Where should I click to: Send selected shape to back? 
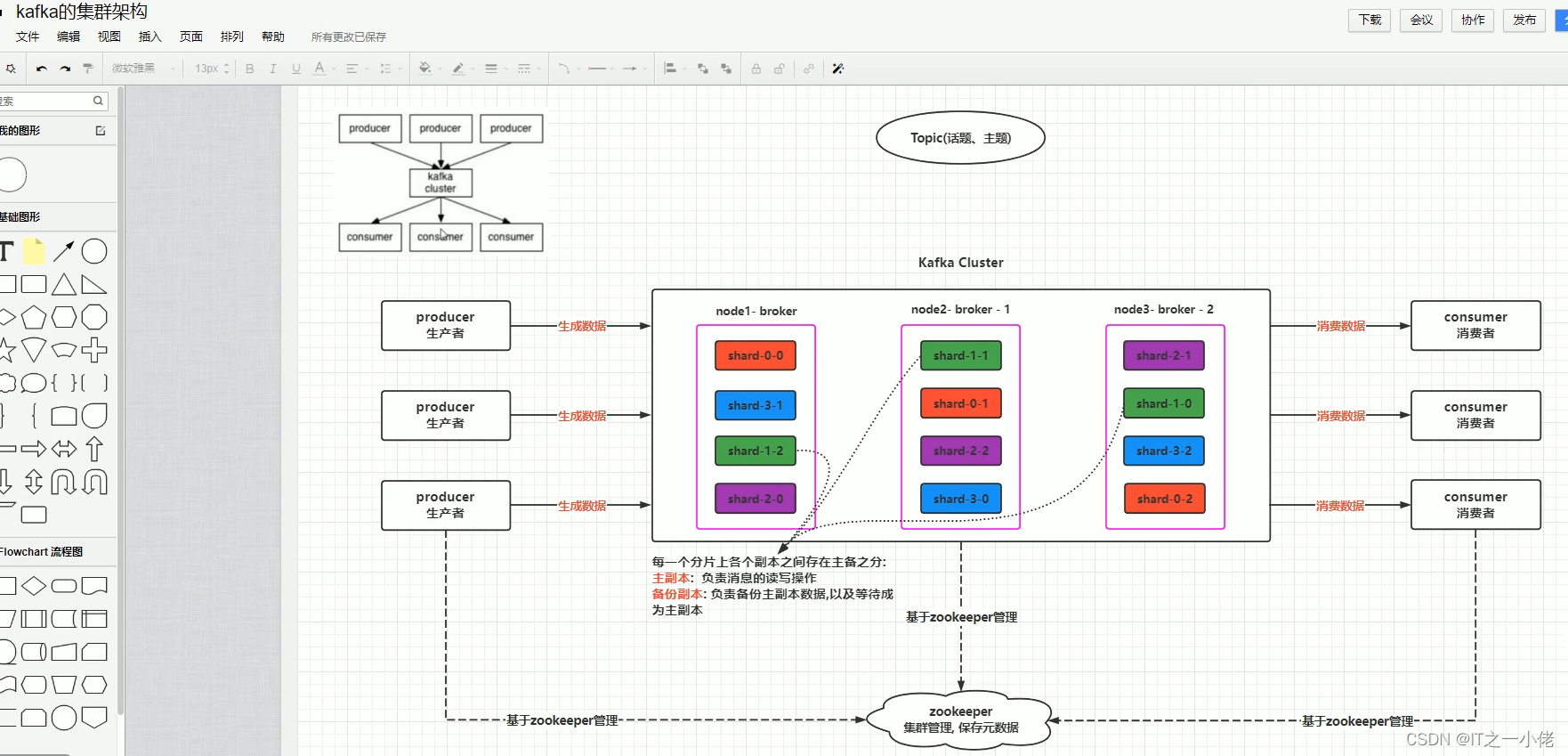(x=726, y=69)
